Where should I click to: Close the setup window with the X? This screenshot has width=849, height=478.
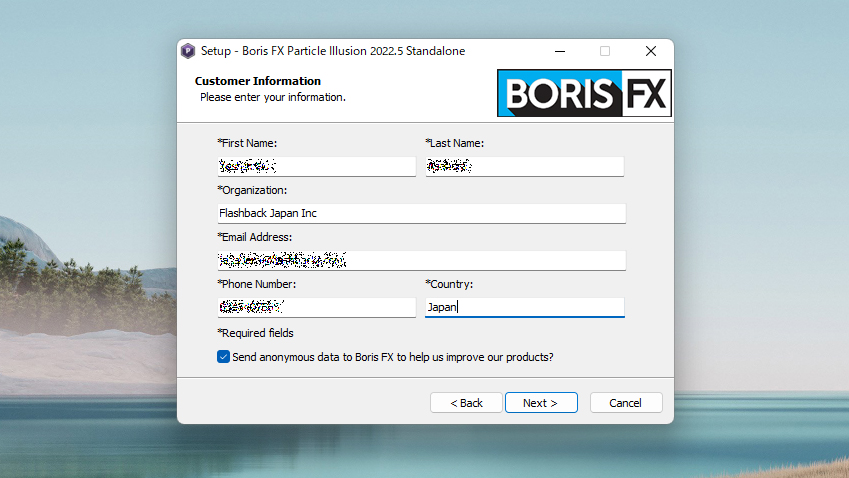click(x=651, y=51)
